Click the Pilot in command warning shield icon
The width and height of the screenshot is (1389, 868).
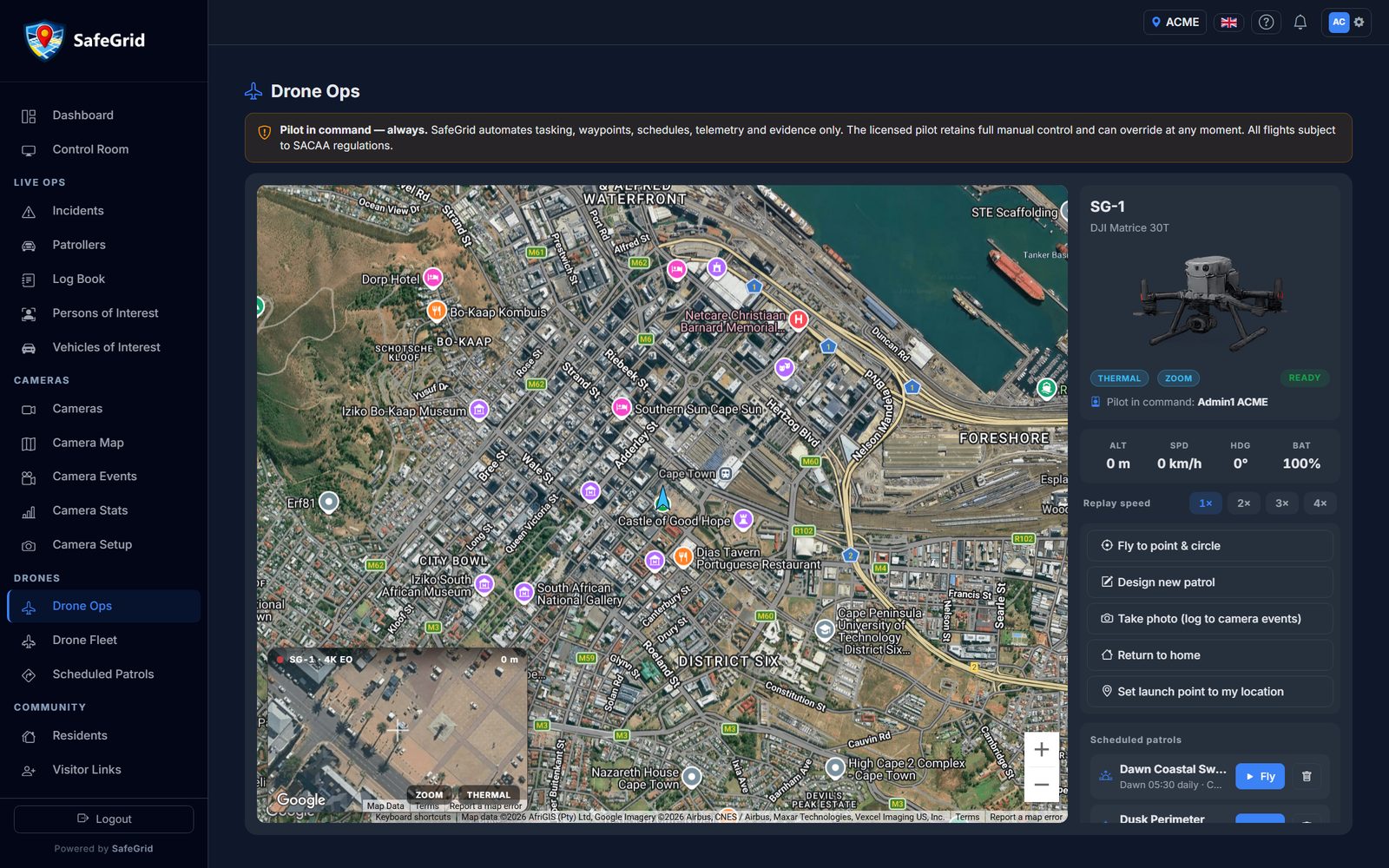tap(265, 132)
